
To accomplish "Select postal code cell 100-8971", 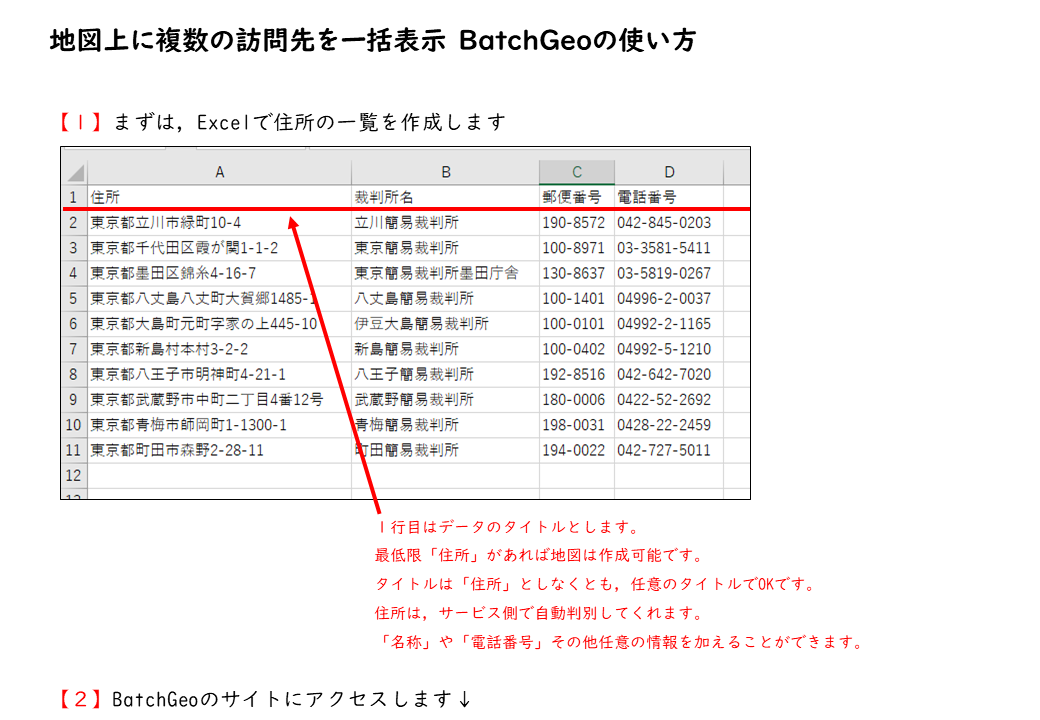I will tap(577, 248).
